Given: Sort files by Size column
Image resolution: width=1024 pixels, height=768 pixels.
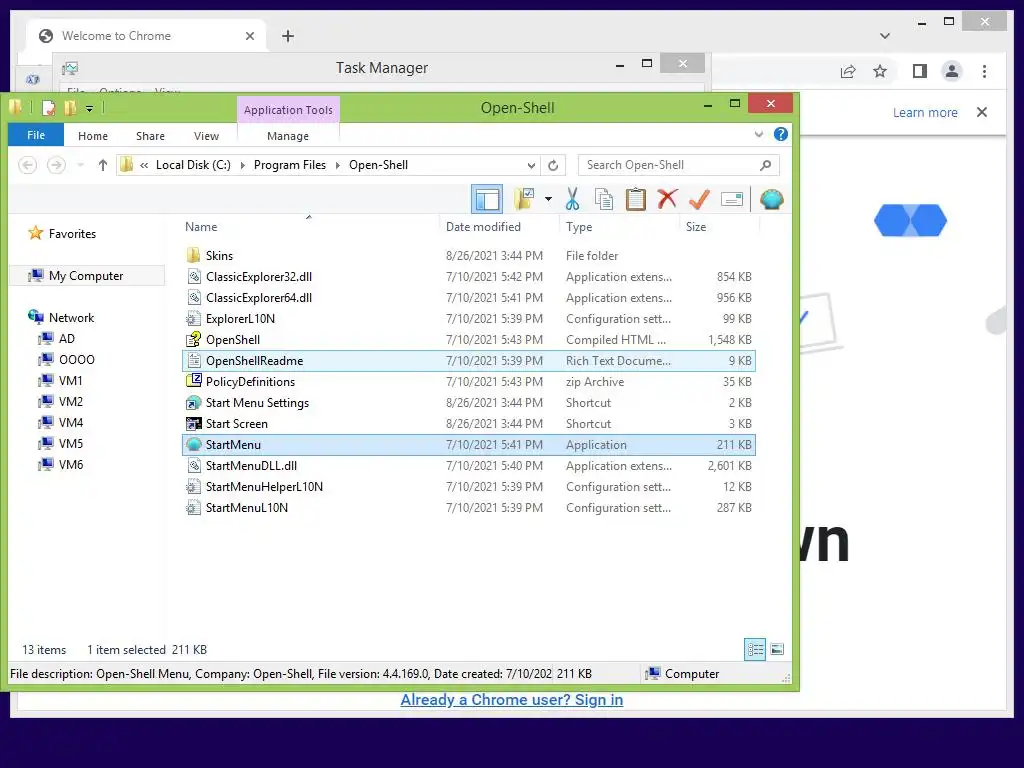Looking at the screenshot, I should coord(696,227).
